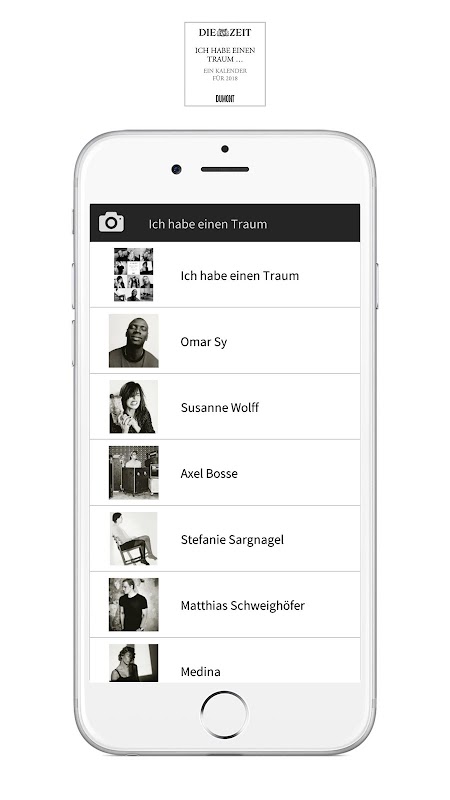
Task: Open the Axel Bosse entry
Action: pos(225,472)
